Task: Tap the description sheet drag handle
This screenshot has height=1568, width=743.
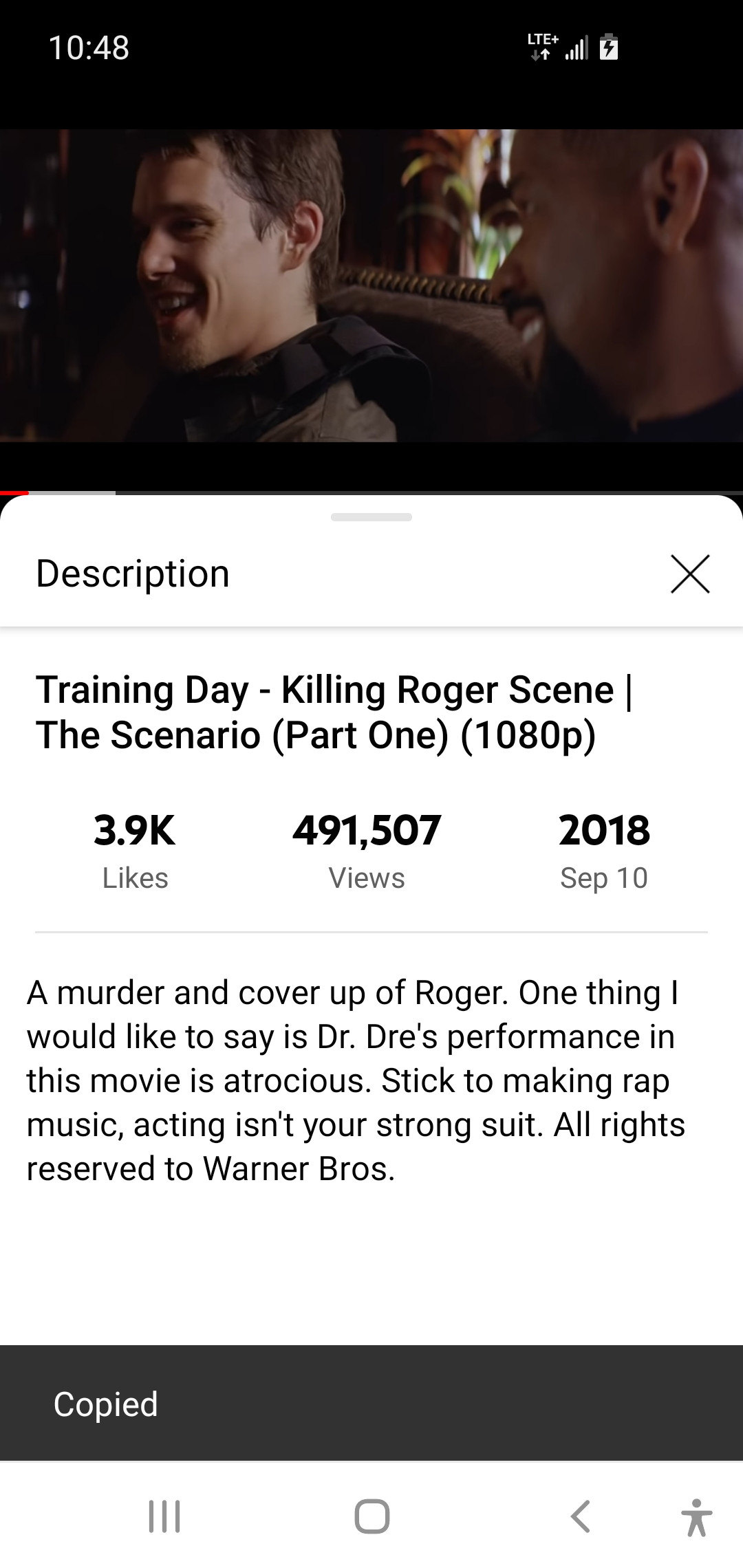Action: [371, 517]
